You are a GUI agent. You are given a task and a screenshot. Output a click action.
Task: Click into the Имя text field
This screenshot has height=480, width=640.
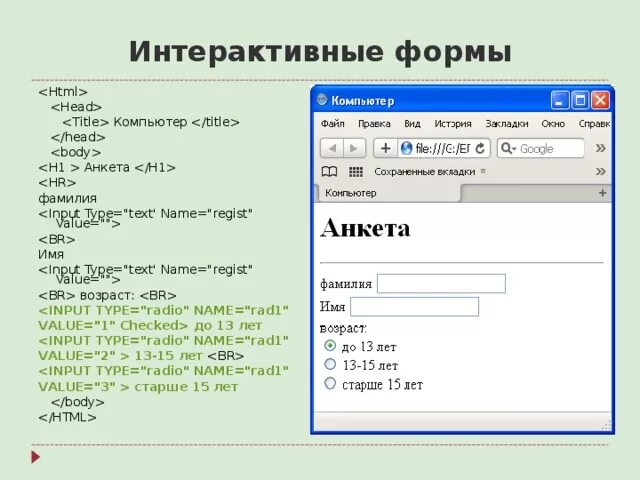click(x=414, y=307)
